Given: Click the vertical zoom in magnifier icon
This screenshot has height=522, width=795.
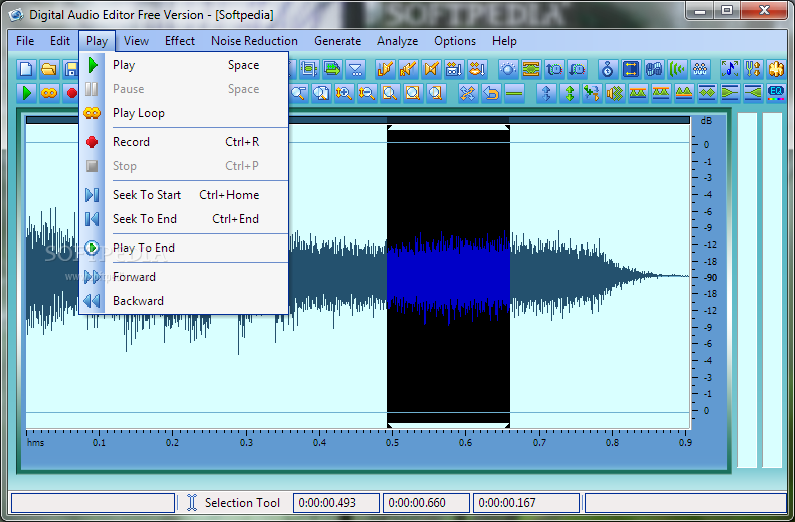Looking at the screenshot, I should click(x=344, y=93).
